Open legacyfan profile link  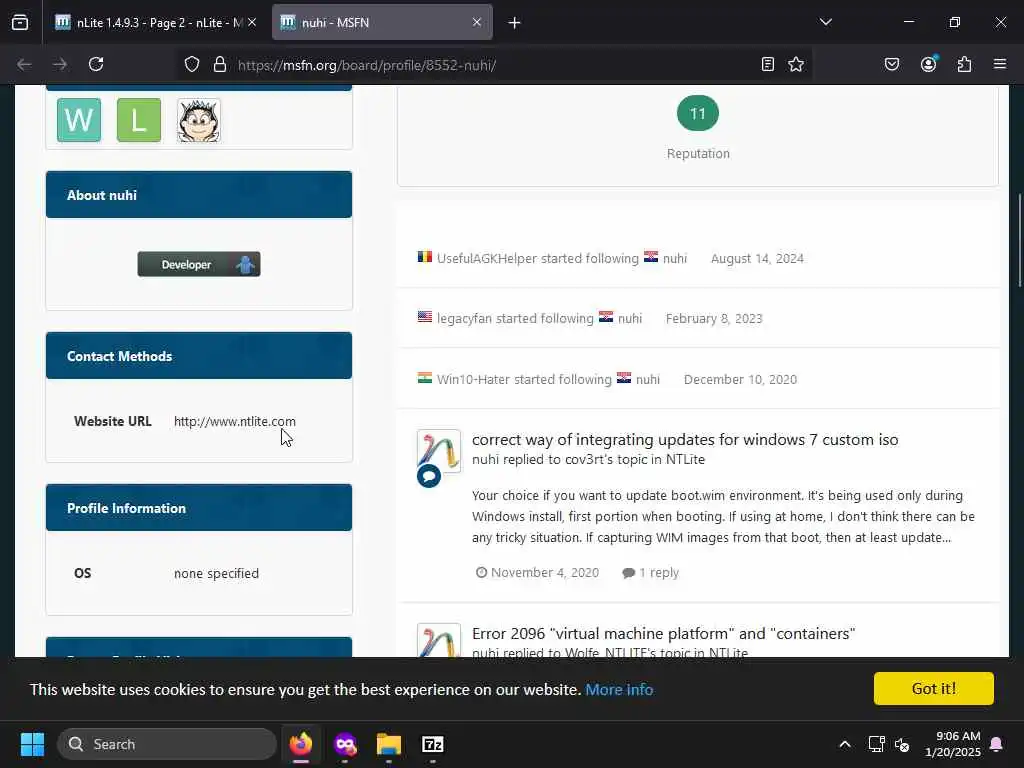(464, 318)
